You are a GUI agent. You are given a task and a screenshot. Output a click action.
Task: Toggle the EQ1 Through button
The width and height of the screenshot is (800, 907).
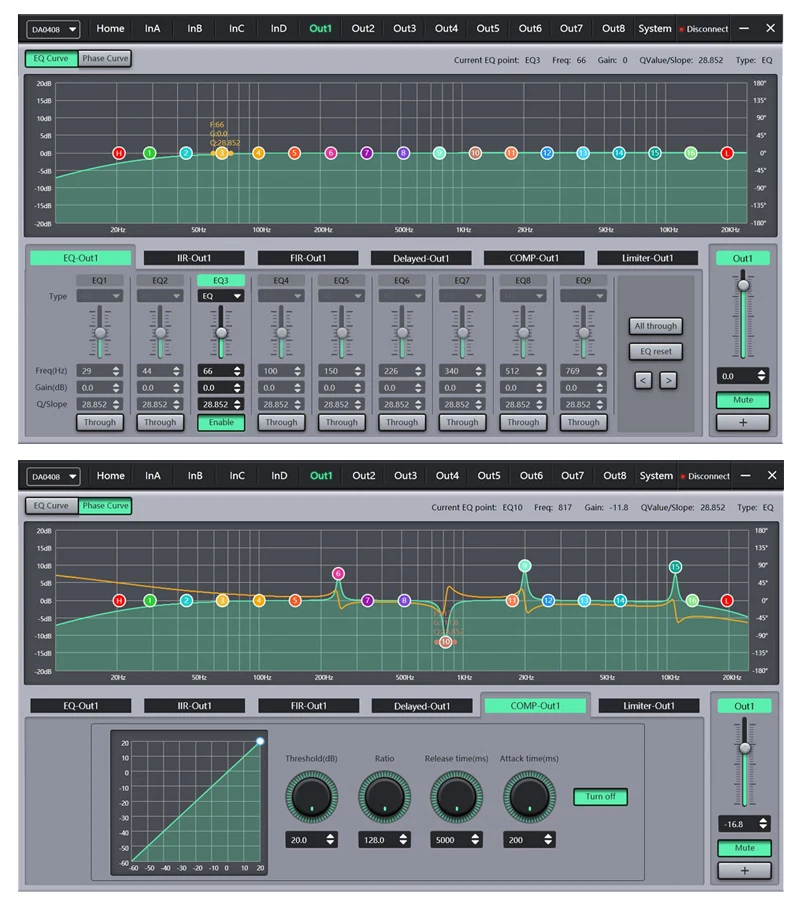pos(99,423)
